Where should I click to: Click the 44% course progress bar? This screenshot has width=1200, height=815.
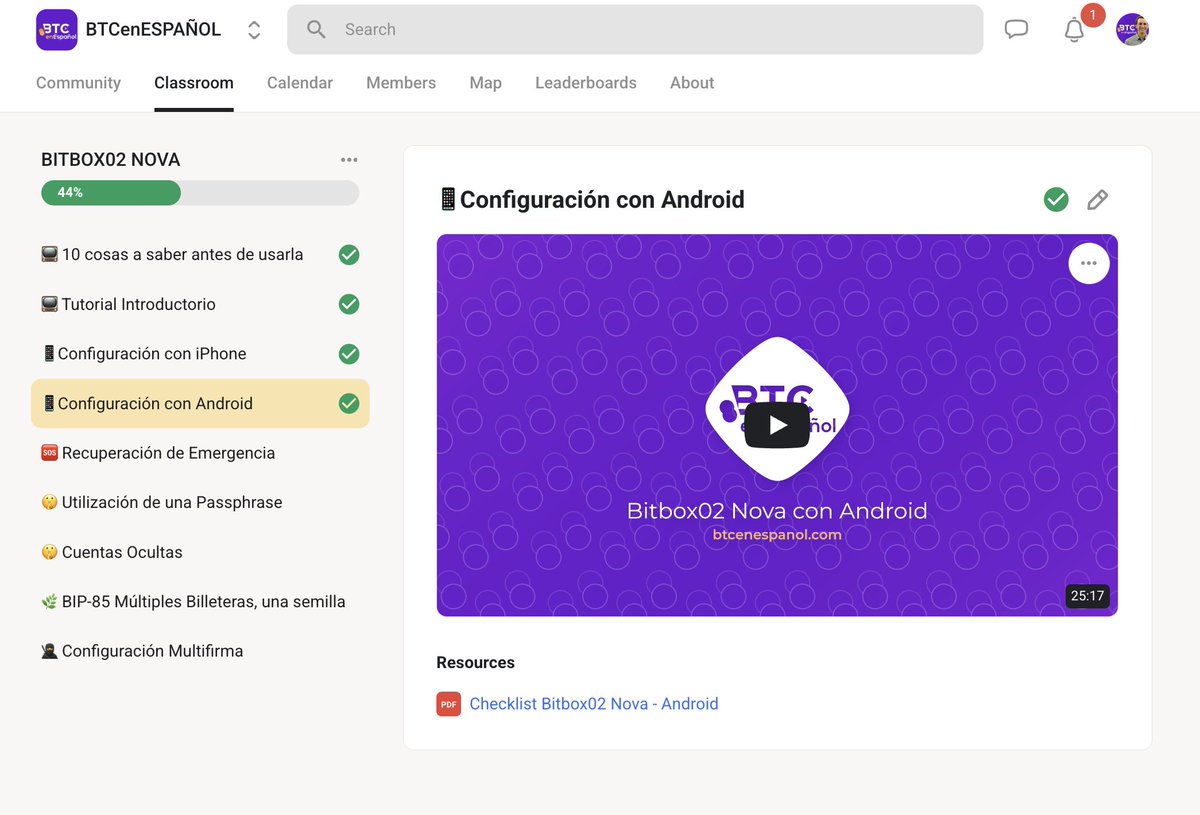(200, 193)
